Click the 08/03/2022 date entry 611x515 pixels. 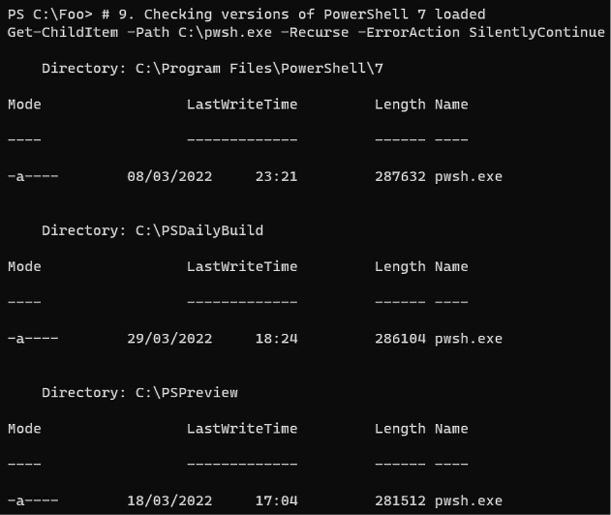tap(170, 176)
